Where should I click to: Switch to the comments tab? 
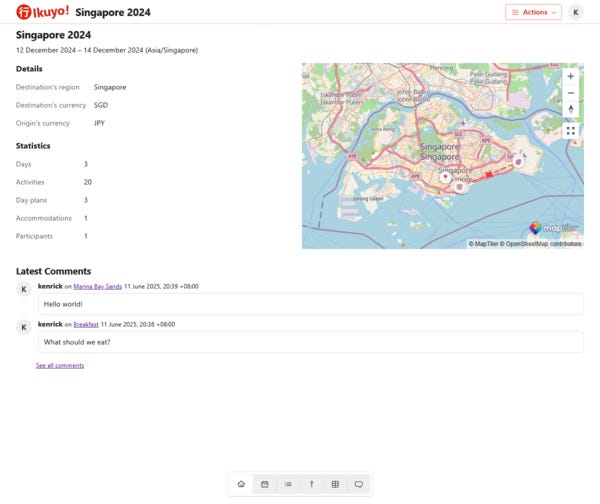359,484
